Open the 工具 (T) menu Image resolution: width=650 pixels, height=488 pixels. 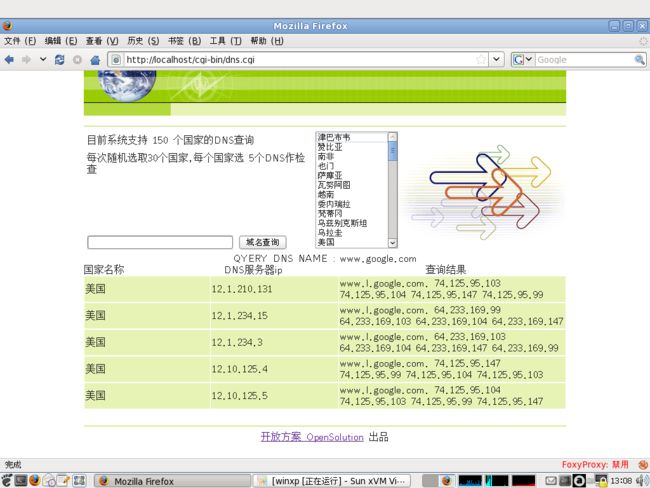tap(226, 41)
